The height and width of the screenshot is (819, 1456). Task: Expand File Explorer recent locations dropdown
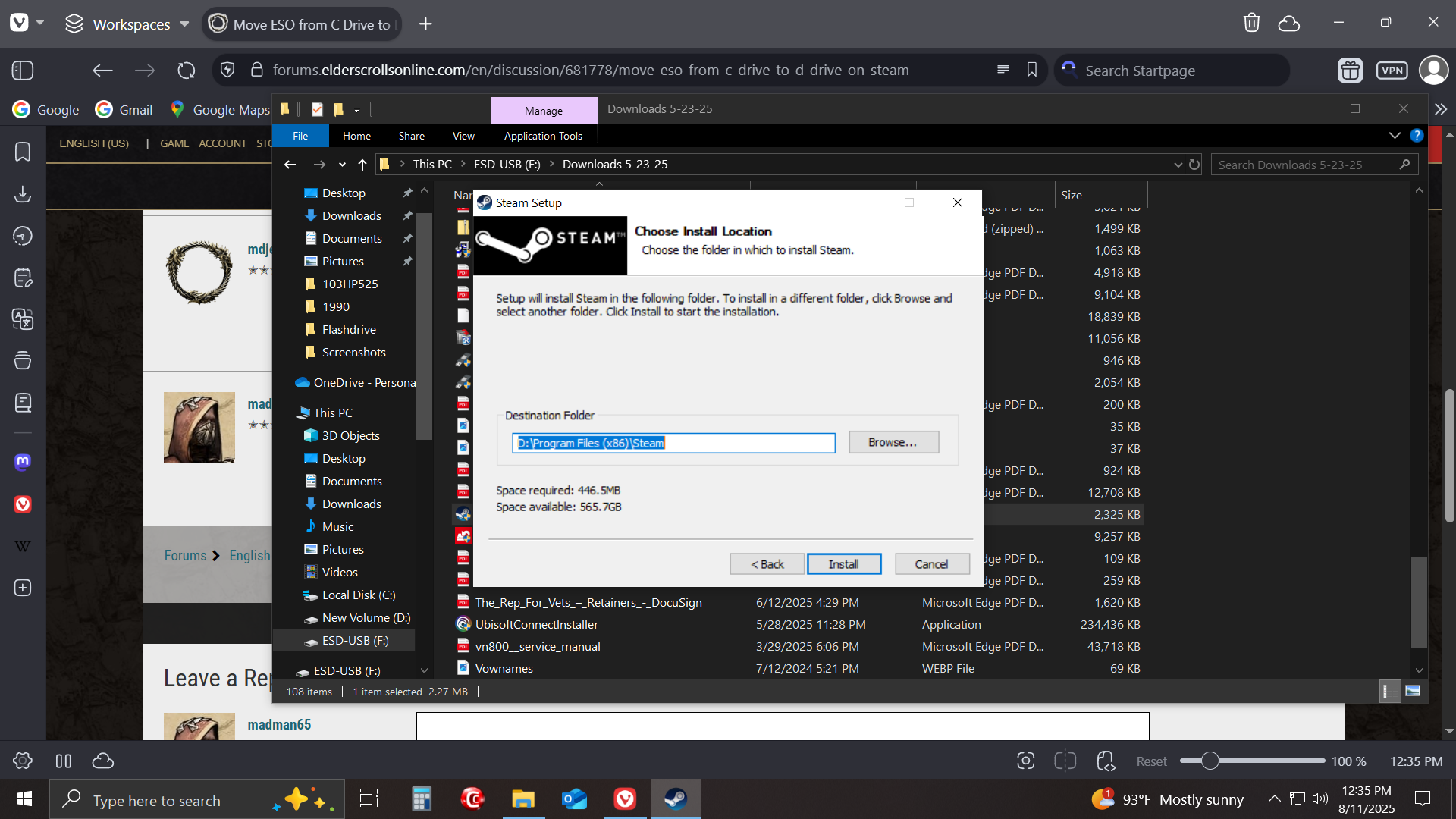[x=342, y=165]
